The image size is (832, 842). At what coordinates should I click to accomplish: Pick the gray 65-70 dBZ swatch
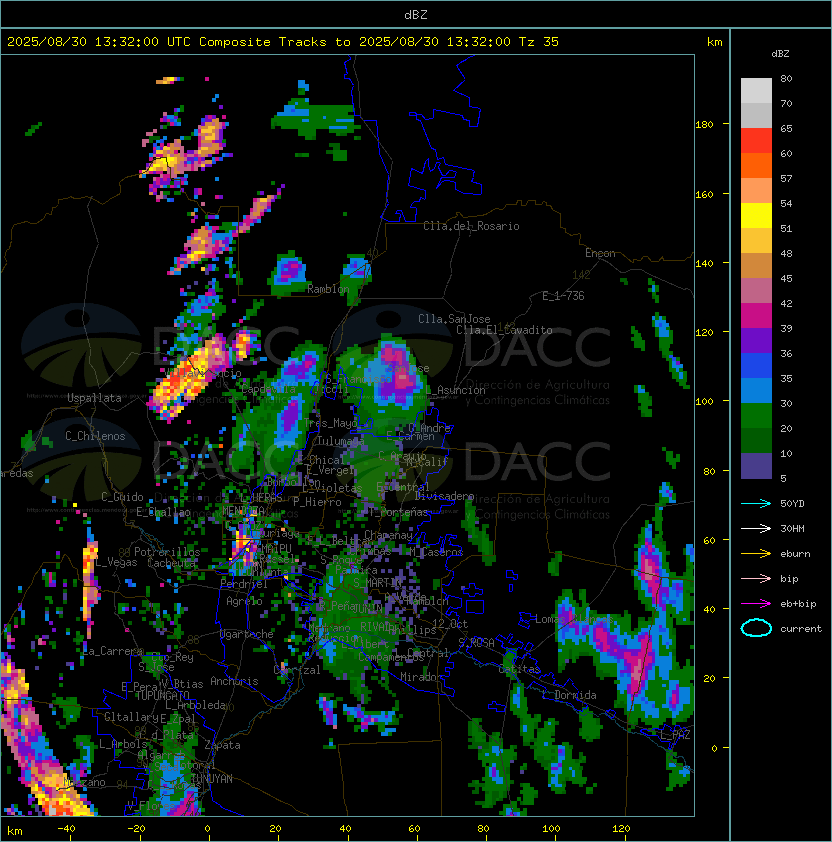(756, 115)
